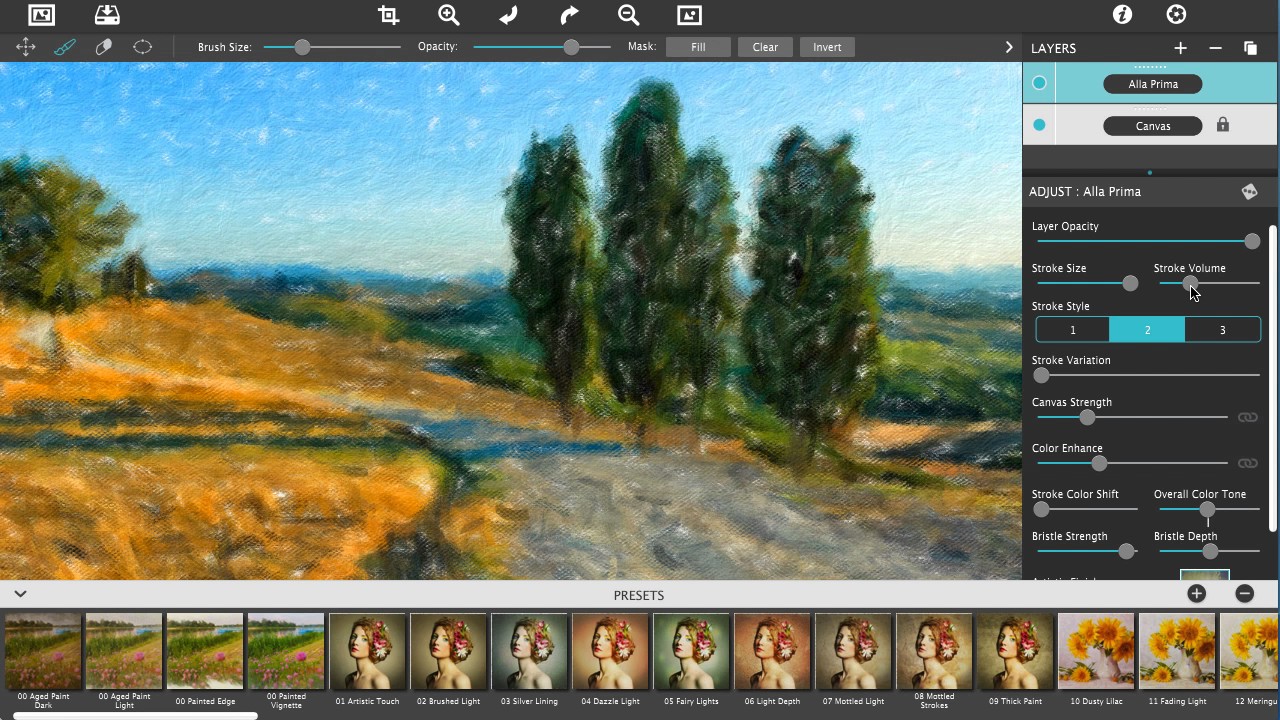Undo the last action
Screen dimensions: 1280x720
pyautogui.click(x=509, y=15)
